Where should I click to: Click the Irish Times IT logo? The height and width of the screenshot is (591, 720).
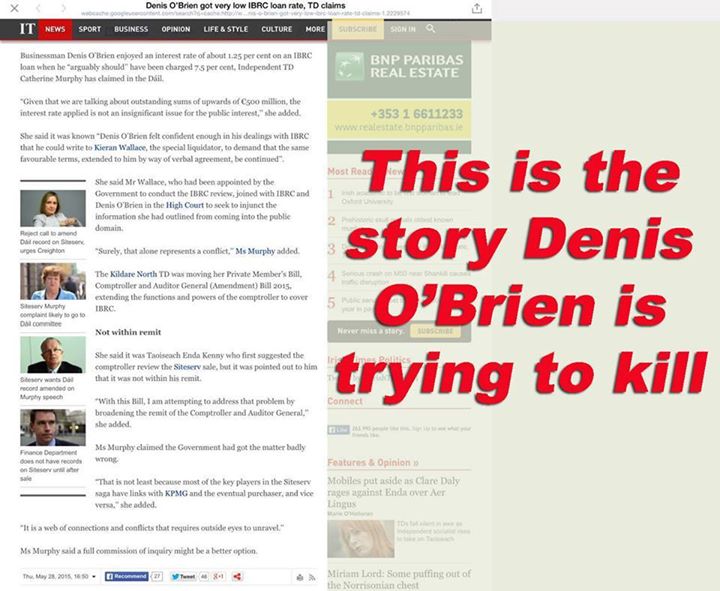pos(27,29)
